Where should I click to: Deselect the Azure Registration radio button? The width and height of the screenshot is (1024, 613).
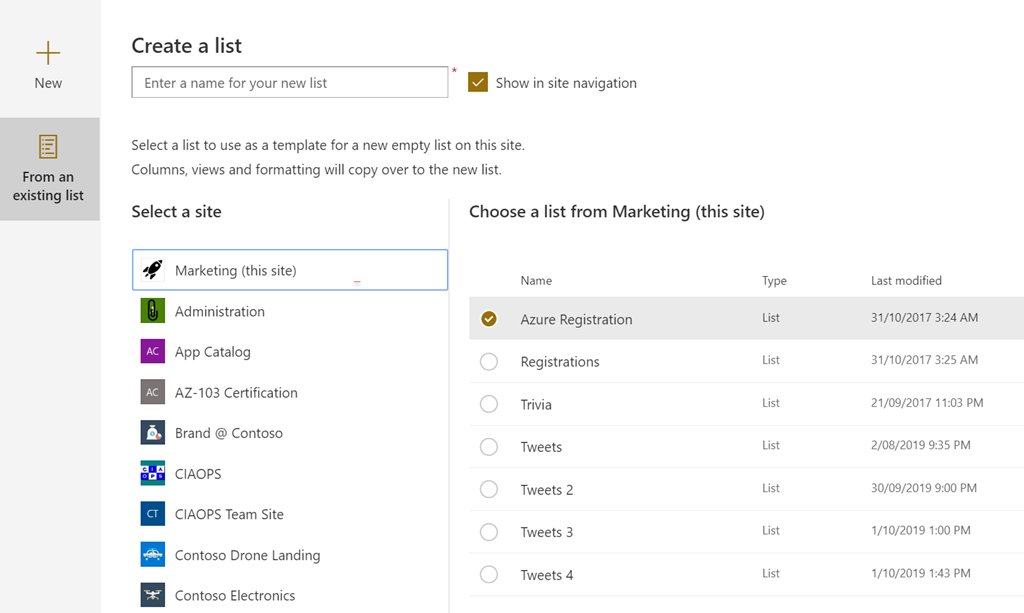pos(489,319)
